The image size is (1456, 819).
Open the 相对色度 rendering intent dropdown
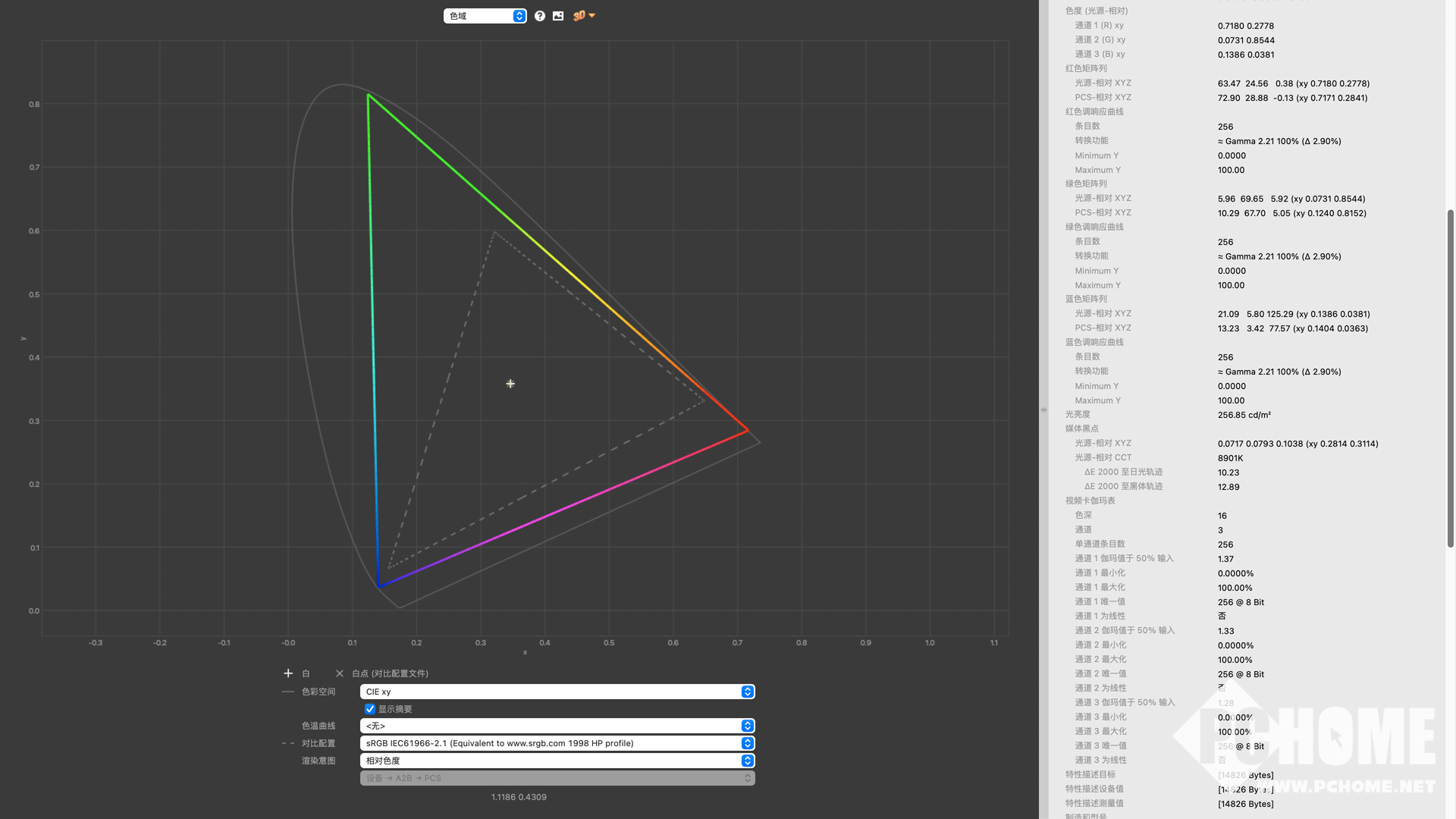pos(557,761)
